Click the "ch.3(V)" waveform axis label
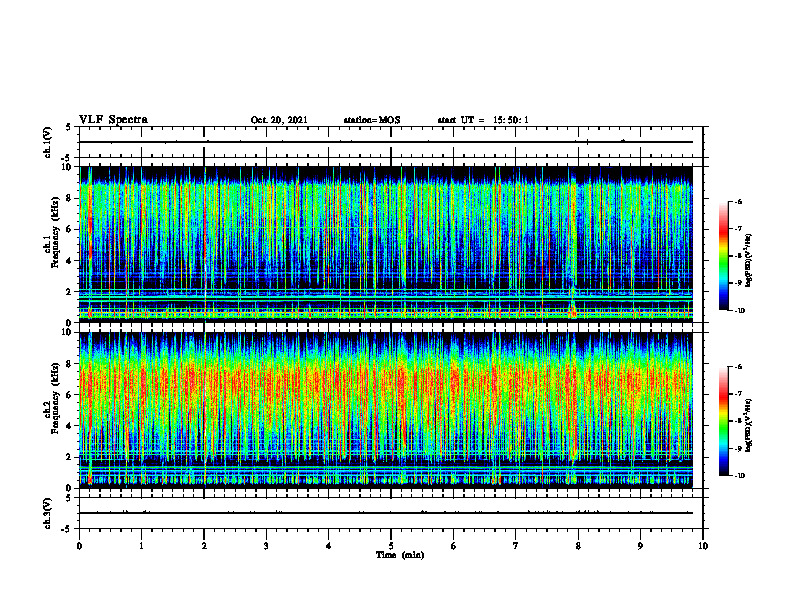The image size is (792, 612). [x=47, y=513]
